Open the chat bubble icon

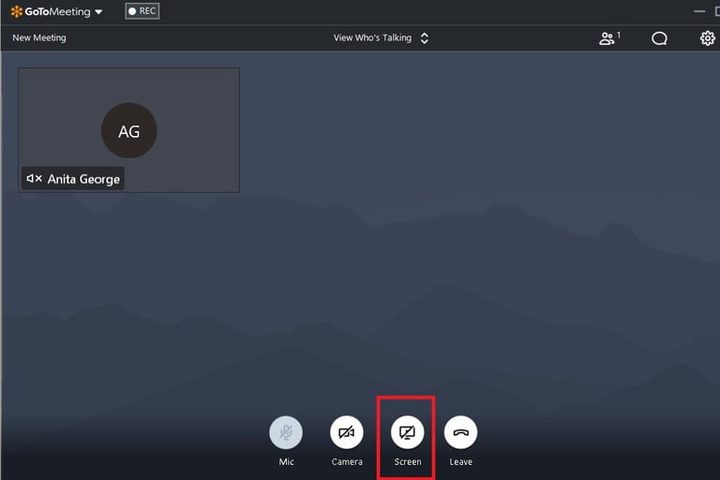click(659, 39)
